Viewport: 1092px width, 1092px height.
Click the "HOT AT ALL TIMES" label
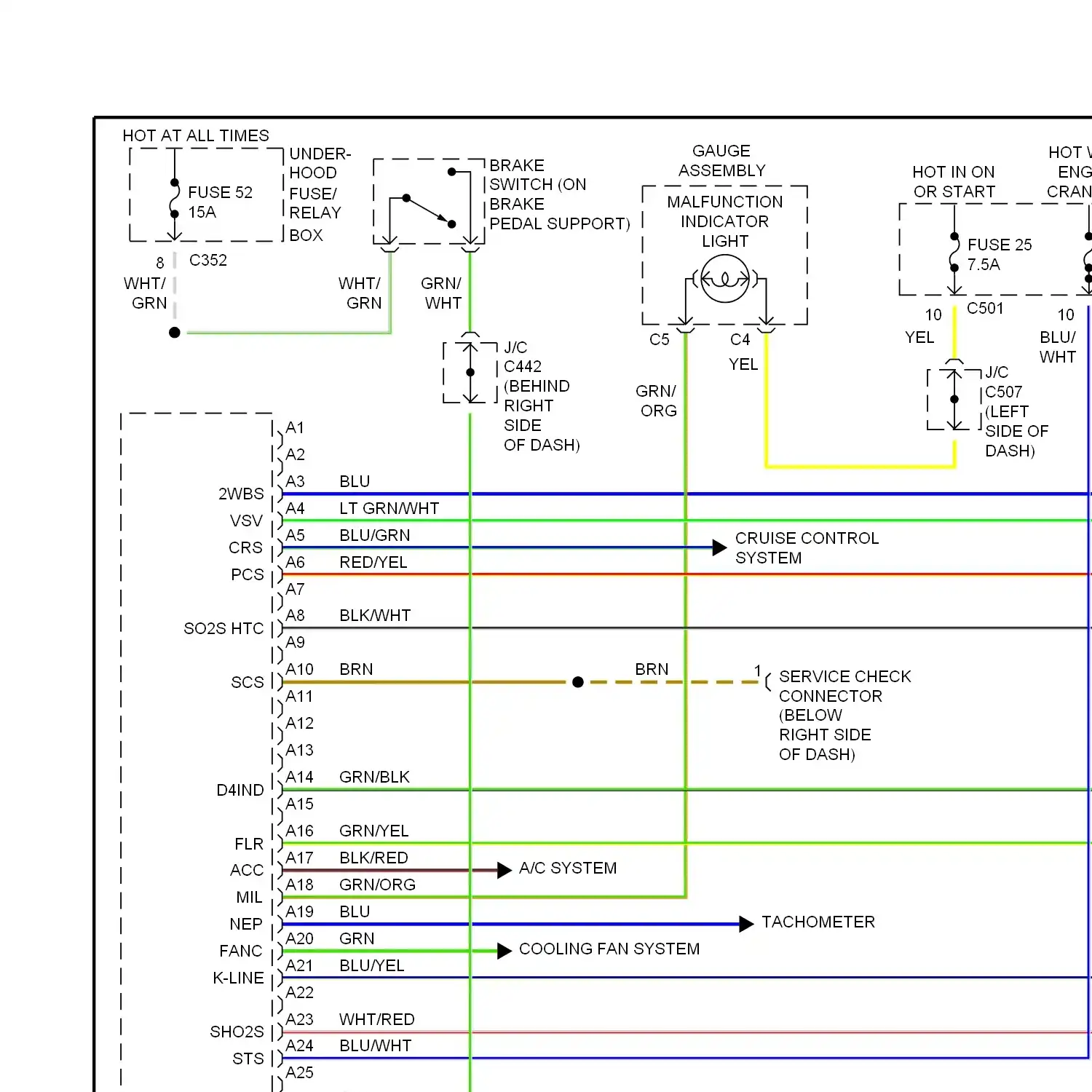coord(196,135)
